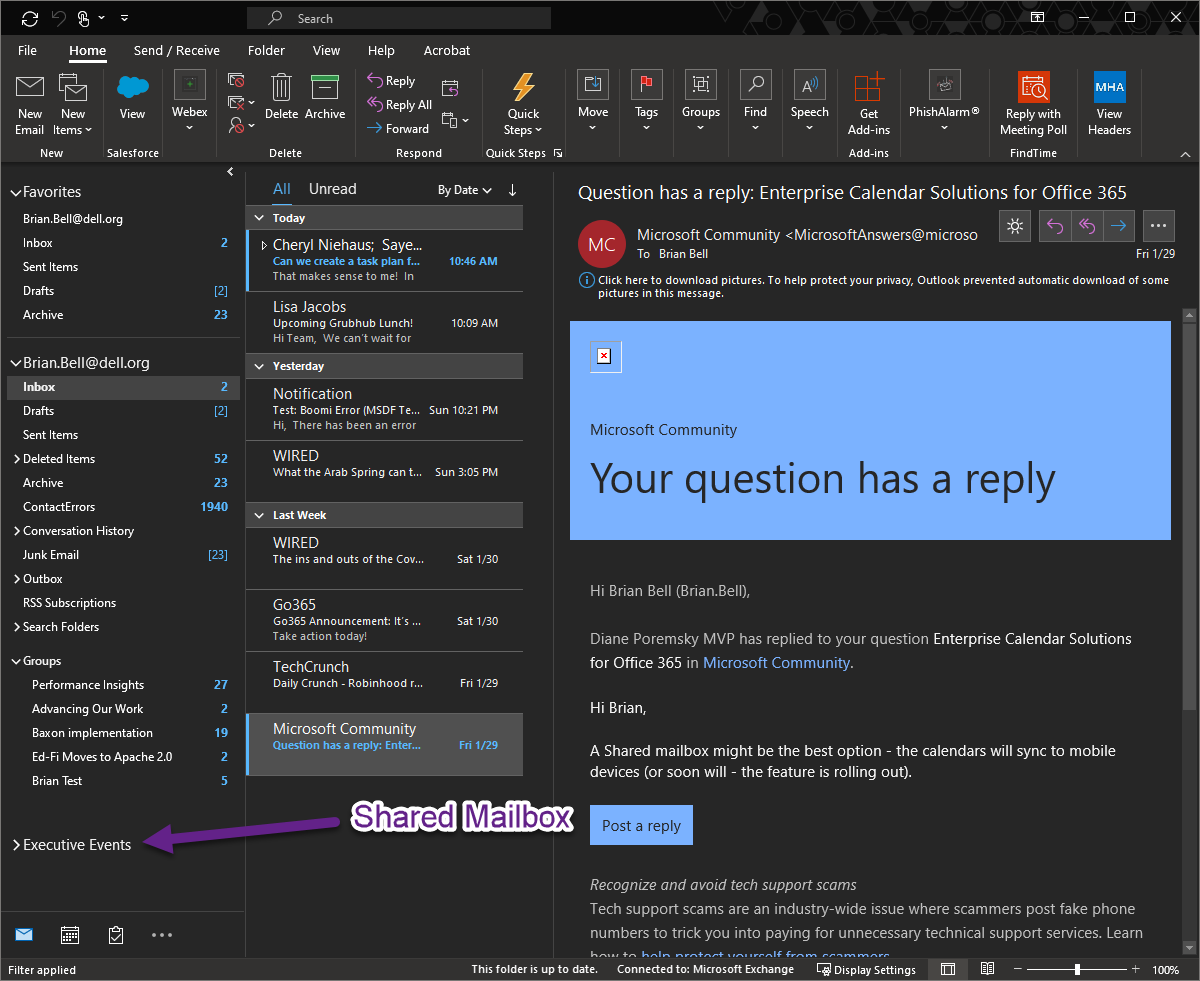Open Lisa Jacobs Grubhub Lunch email
The width and height of the screenshot is (1200, 981).
click(x=384, y=322)
